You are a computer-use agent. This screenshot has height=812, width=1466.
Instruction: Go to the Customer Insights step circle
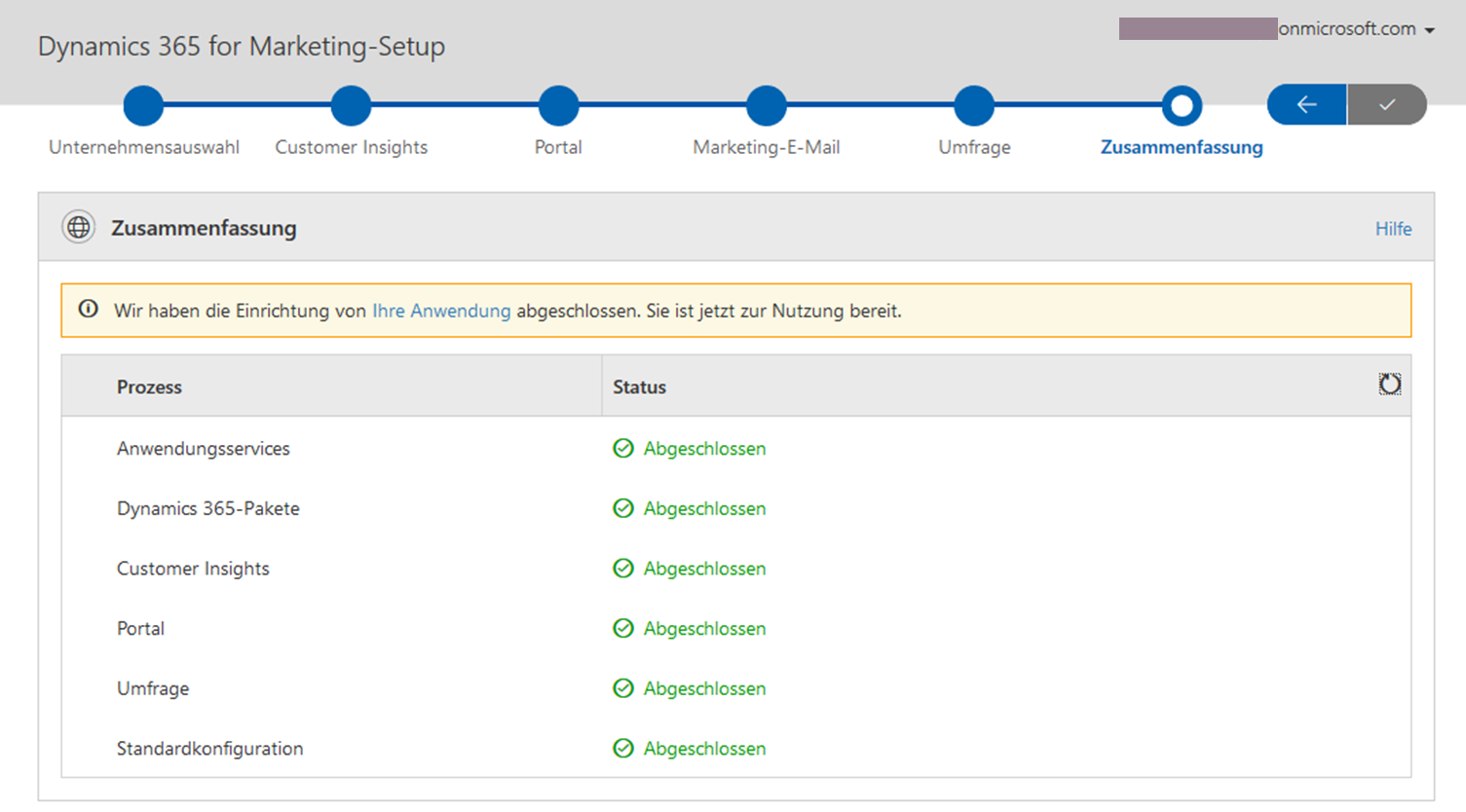[x=351, y=105]
